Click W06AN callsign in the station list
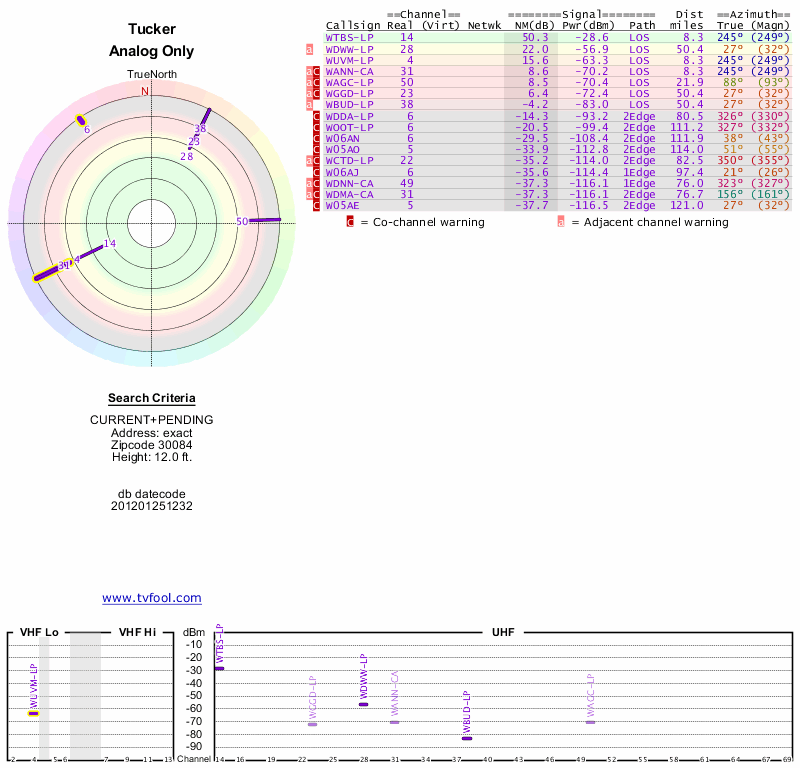Viewport: 800px width, 768px height. (345, 138)
